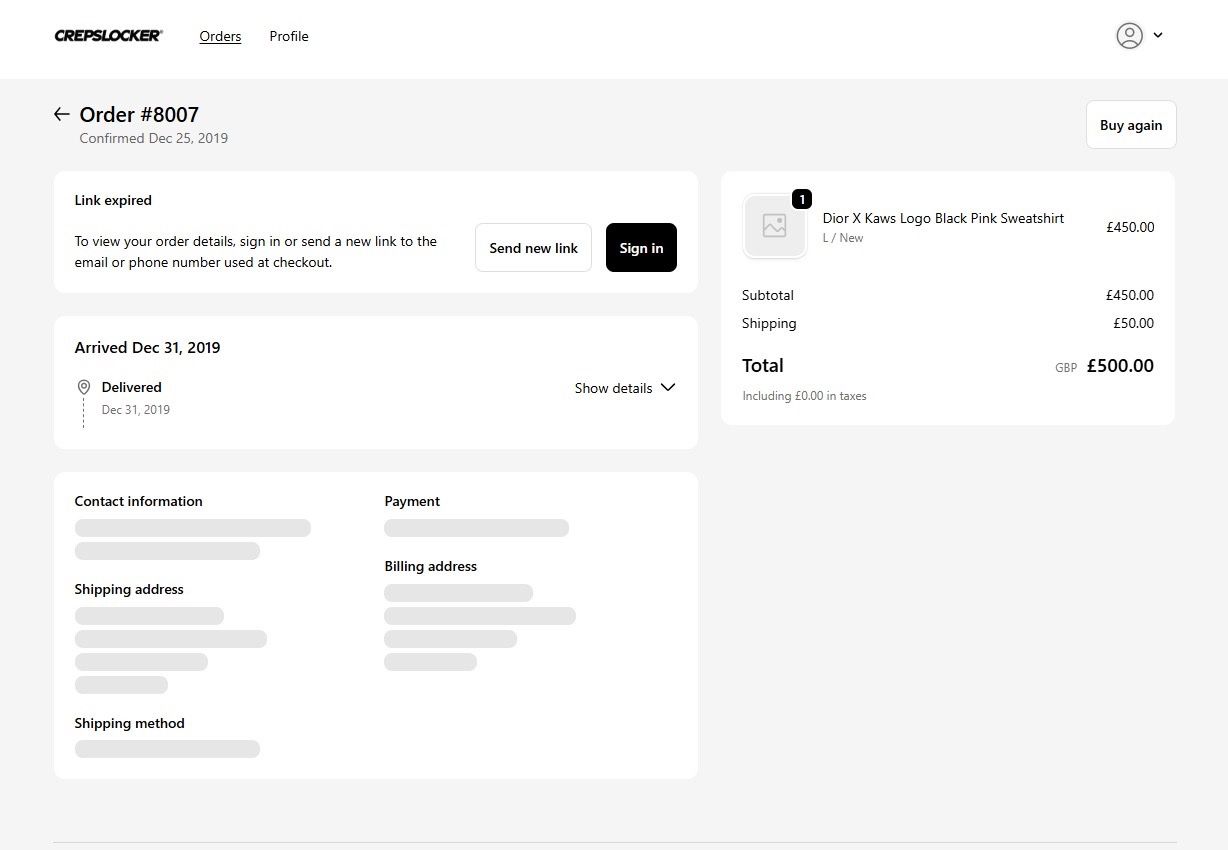Open the user account avatar icon
Image resolution: width=1228 pixels, height=850 pixels.
click(1129, 36)
